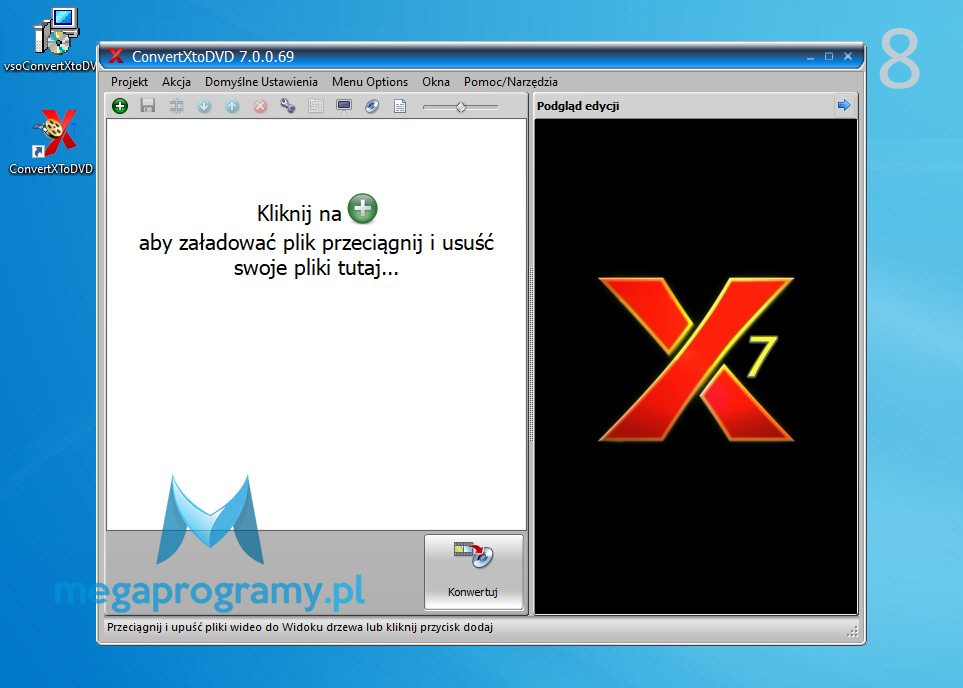Select the vsoConvertXtoDVD installer desktop icon
Screen dimensions: 963x688
[52, 40]
